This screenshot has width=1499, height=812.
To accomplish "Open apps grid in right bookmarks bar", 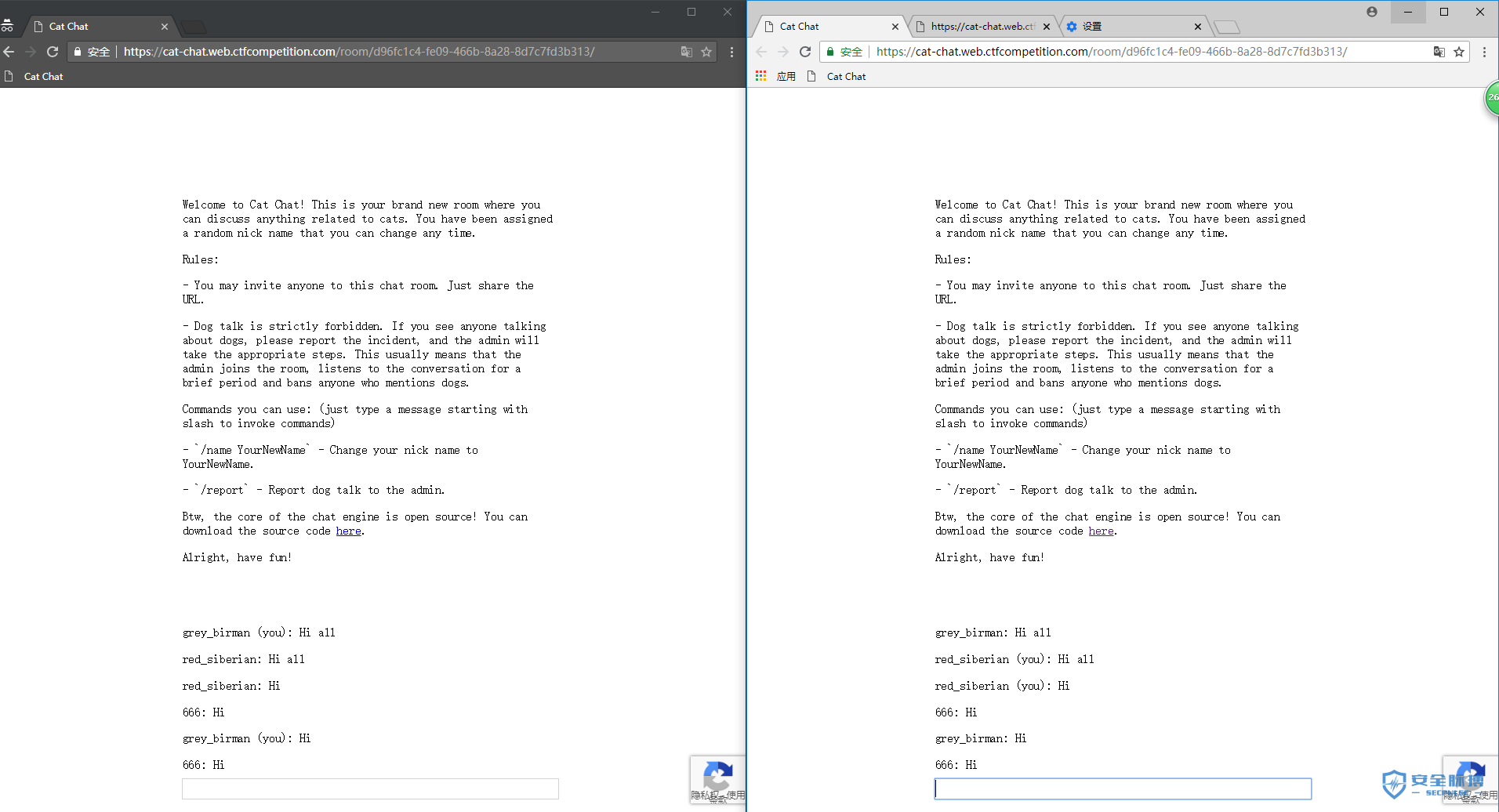I will click(x=760, y=76).
